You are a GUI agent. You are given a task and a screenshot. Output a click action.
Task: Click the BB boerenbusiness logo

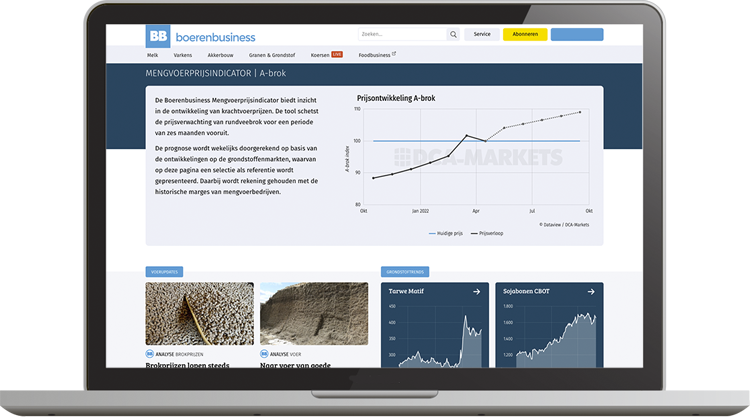200,36
